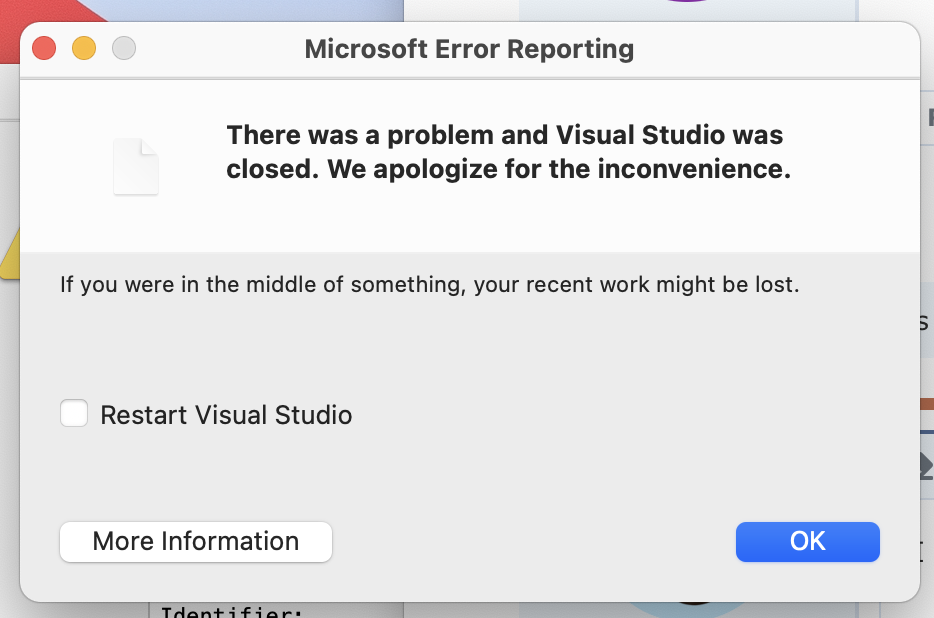This screenshot has height=618, width=934.
Task: Click the purple icon peeking above dialog
Action: 687,1
